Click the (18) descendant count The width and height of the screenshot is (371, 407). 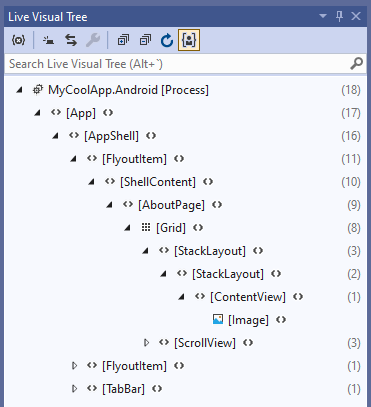click(x=351, y=90)
